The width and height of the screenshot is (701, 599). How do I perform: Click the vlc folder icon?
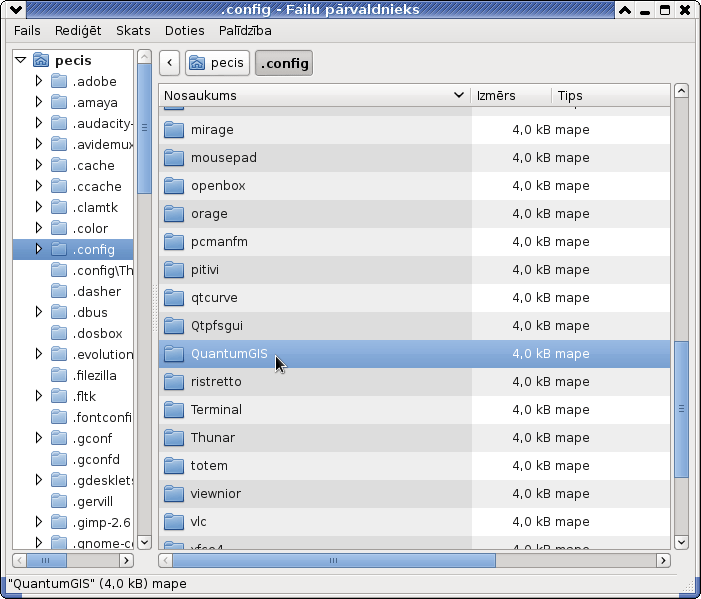pyautogui.click(x=174, y=522)
